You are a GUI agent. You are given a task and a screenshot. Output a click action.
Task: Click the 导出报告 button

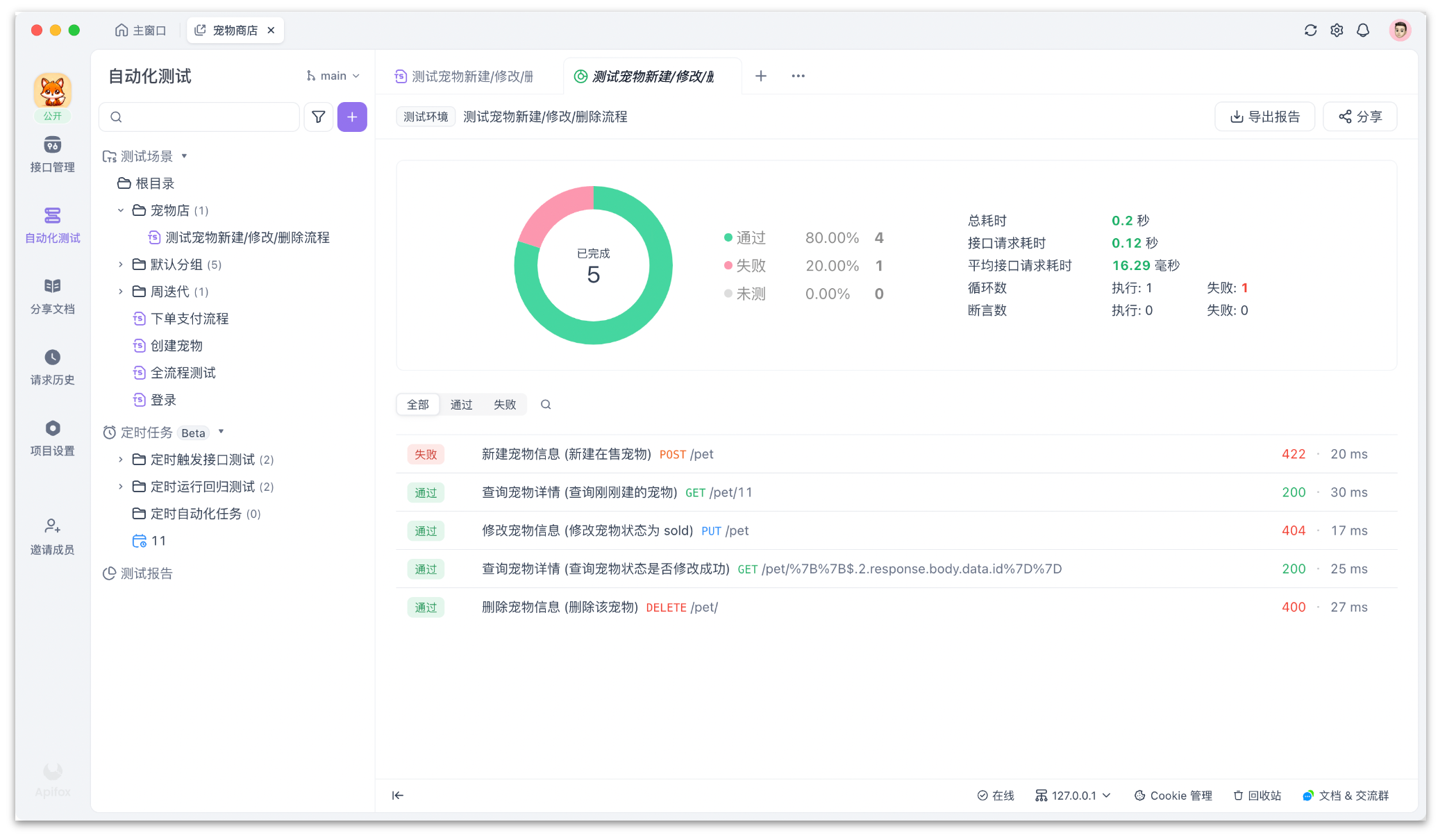coord(1264,117)
